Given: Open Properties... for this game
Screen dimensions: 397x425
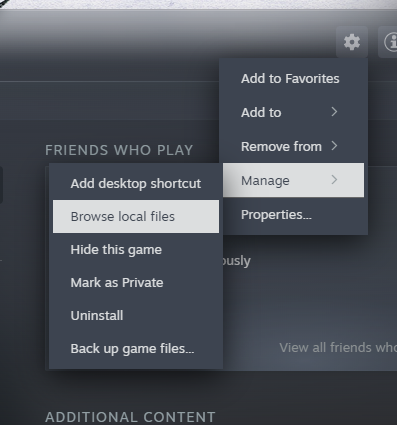Looking at the screenshot, I should (x=293, y=215).
